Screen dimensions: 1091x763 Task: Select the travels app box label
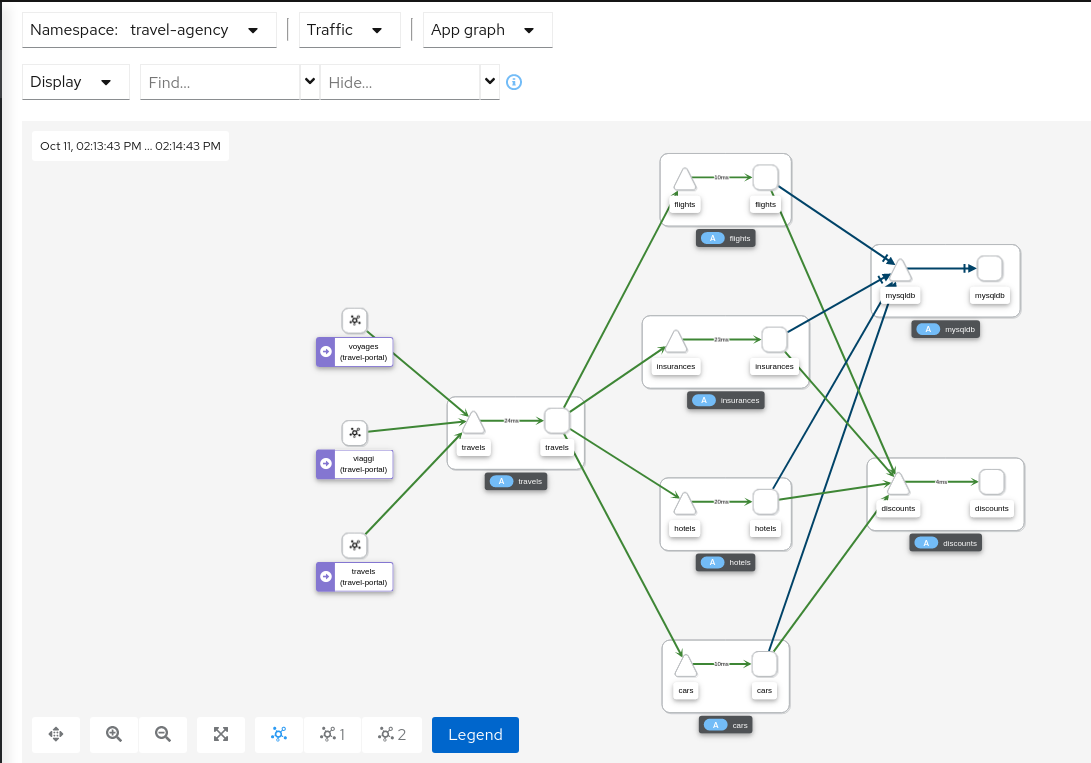click(516, 481)
